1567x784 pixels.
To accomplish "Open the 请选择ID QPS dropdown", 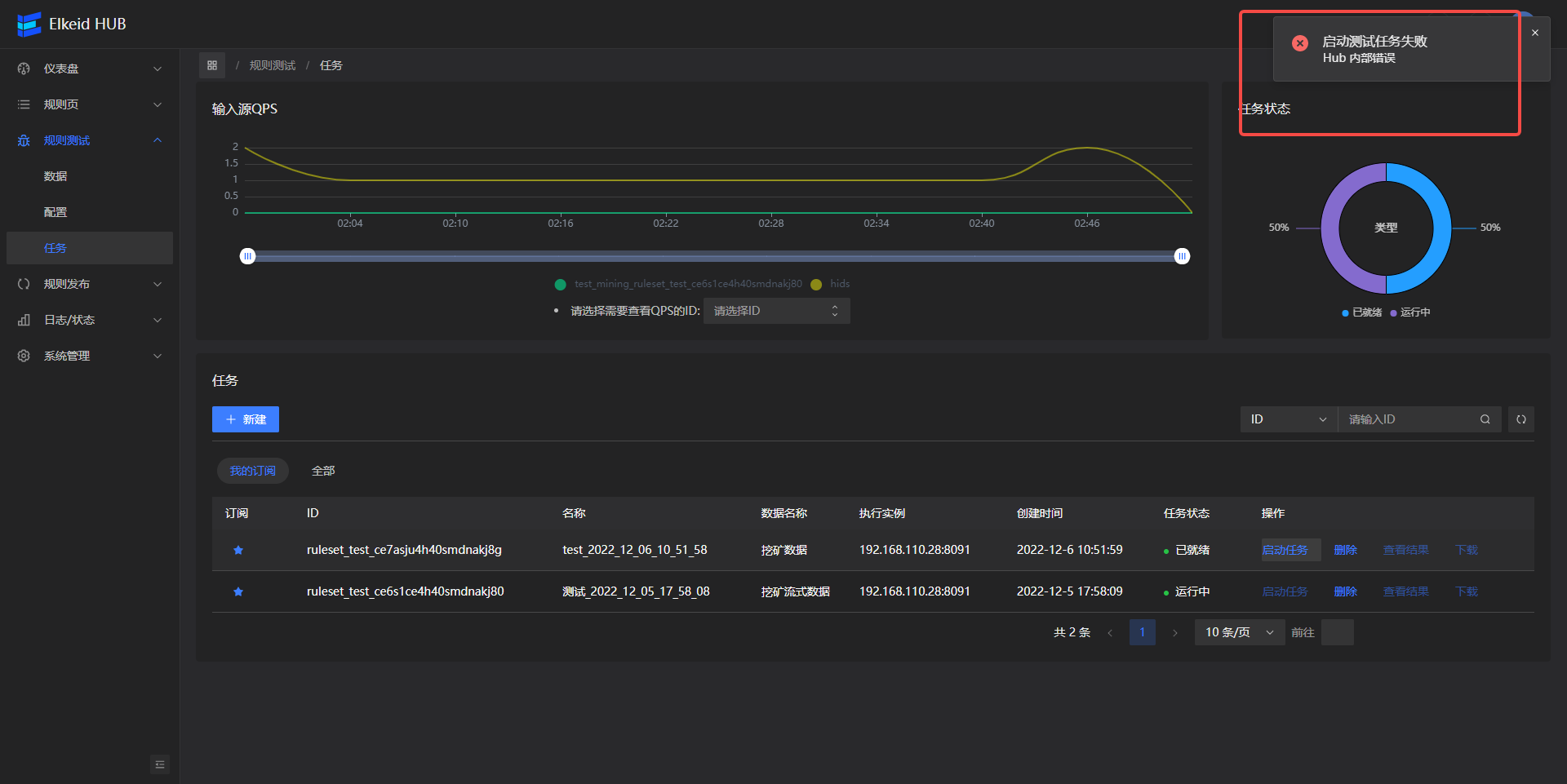I will [776, 311].
